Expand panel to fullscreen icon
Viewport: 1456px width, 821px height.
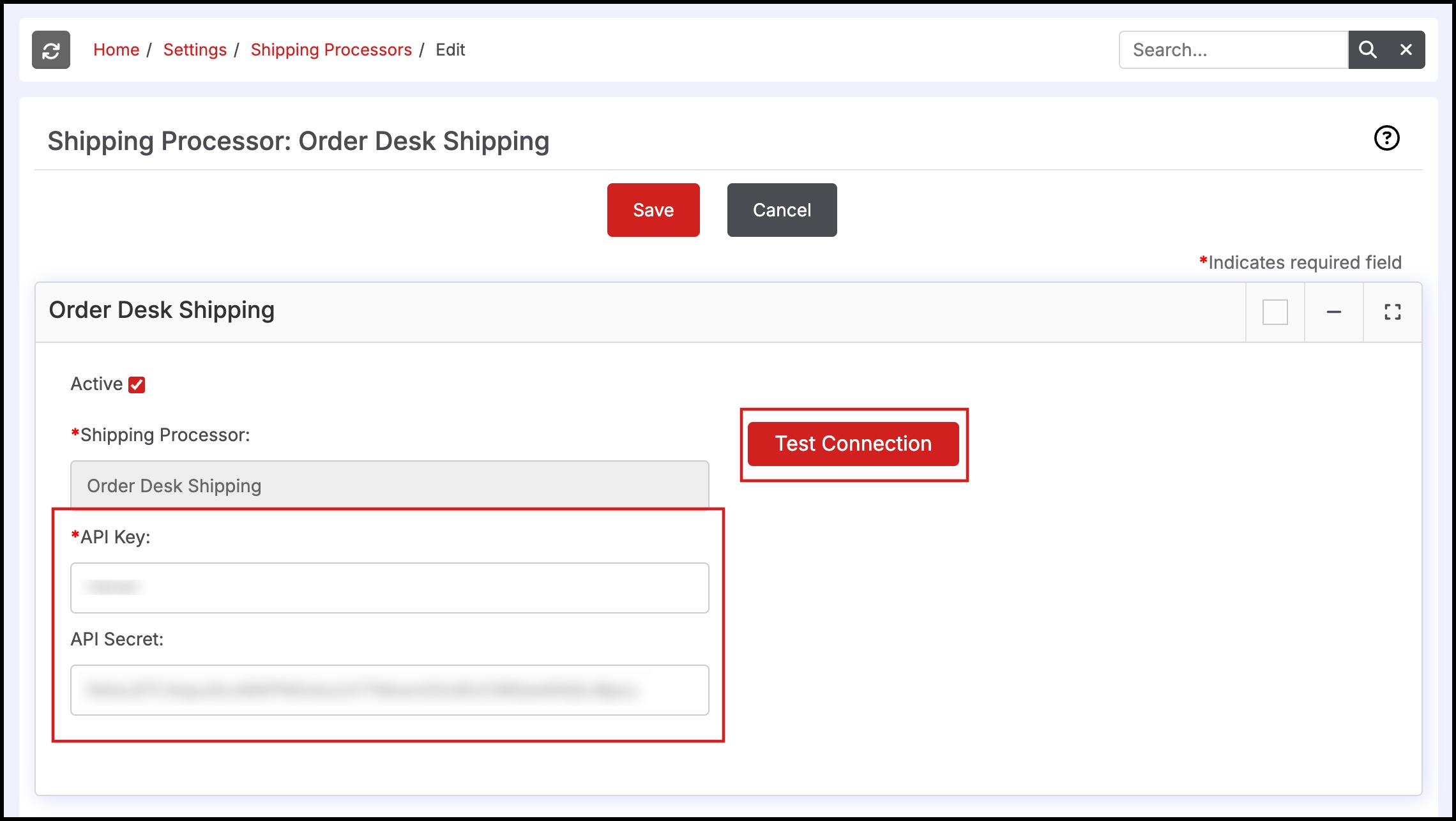point(1392,312)
